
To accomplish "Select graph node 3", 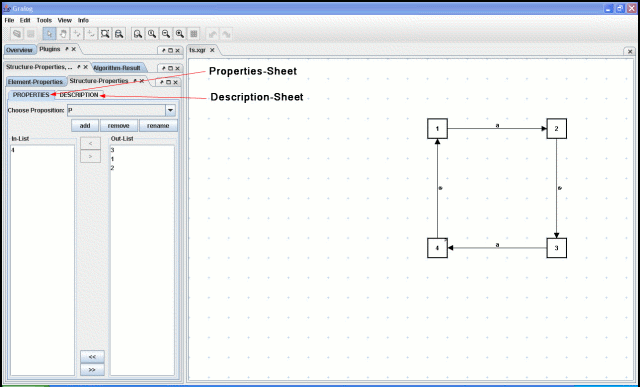I will pos(556,248).
